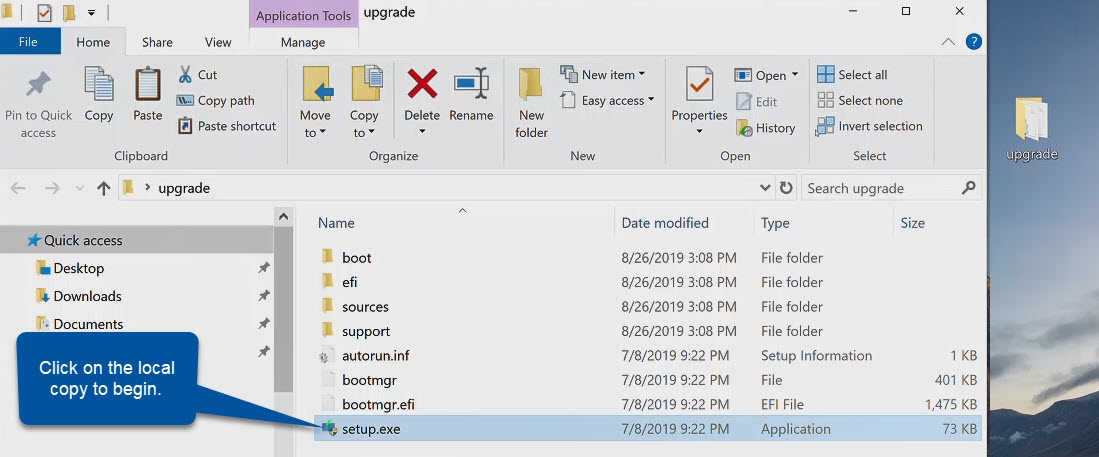Open the Open button dropdown arrow
This screenshot has width=1099, height=457.
tap(794, 74)
